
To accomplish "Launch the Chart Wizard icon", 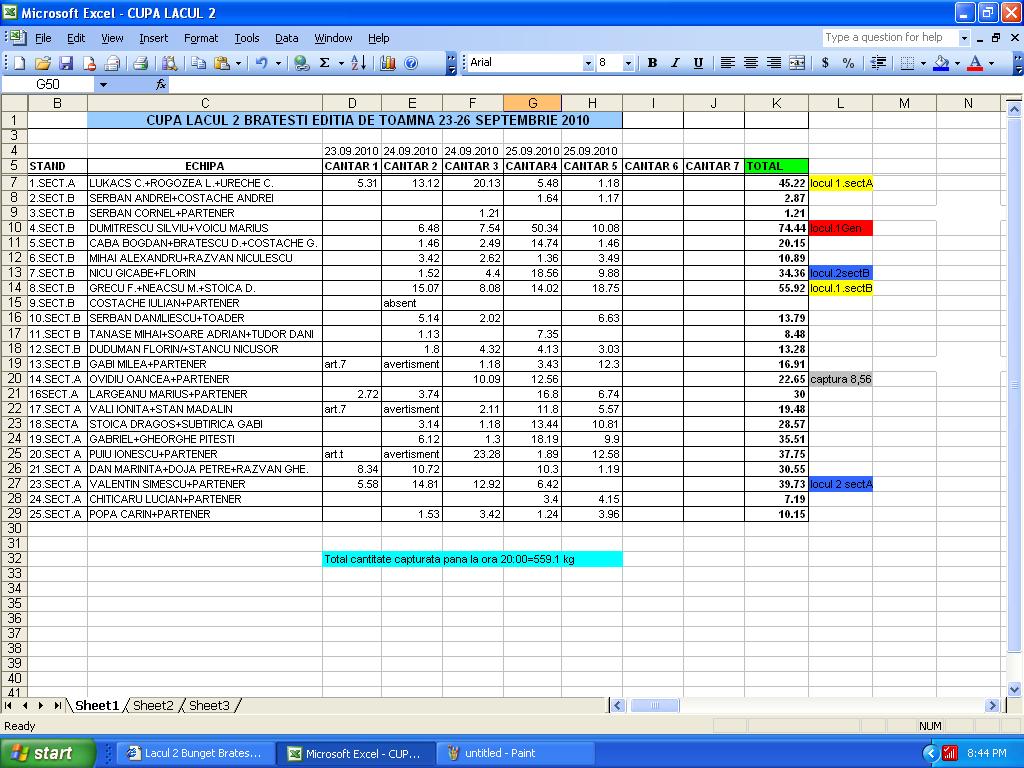I will pyautogui.click(x=388, y=63).
